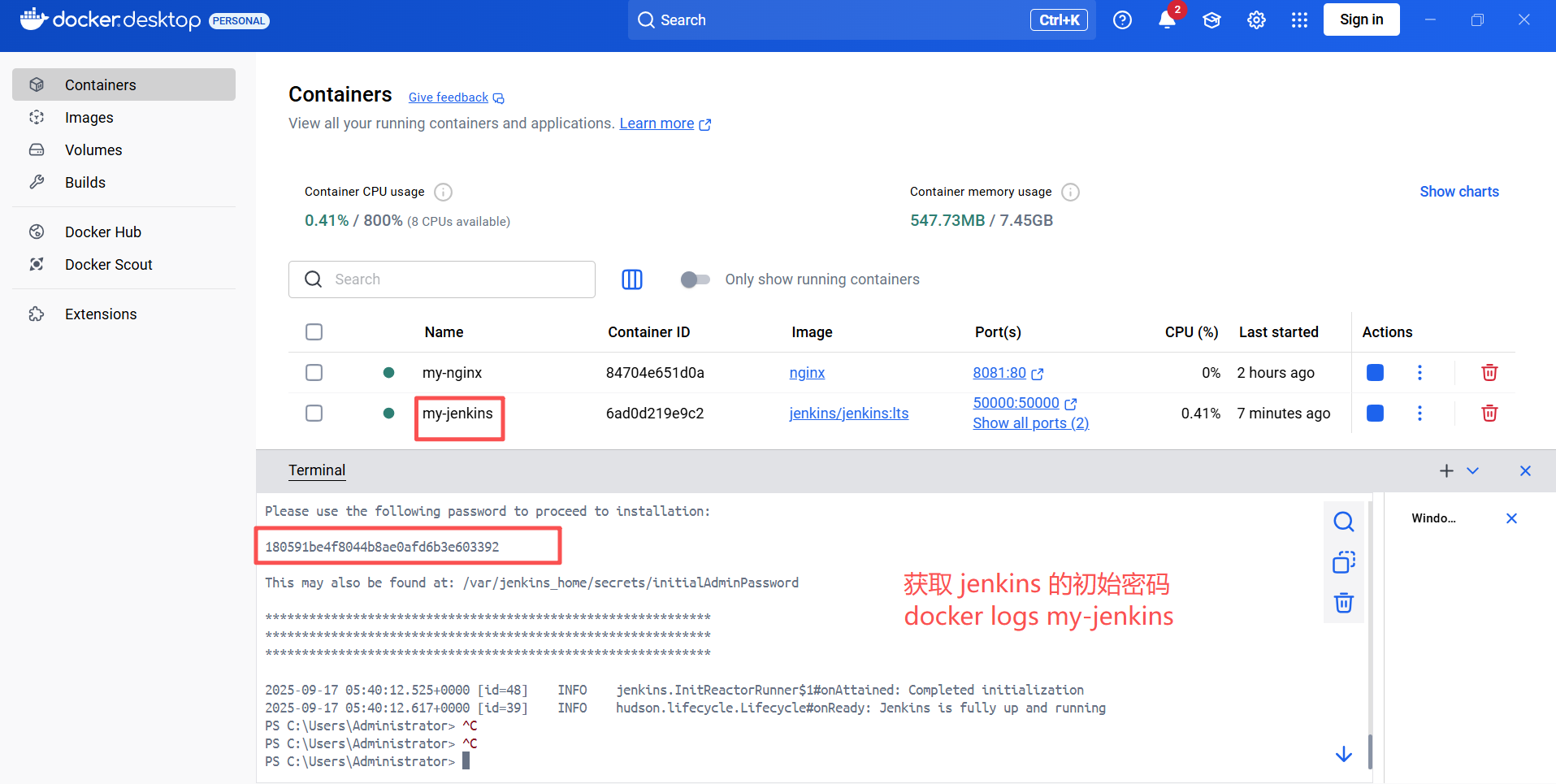Delete the my-nginx container
This screenshot has height=784, width=1556.
[x=1489, y=372]
